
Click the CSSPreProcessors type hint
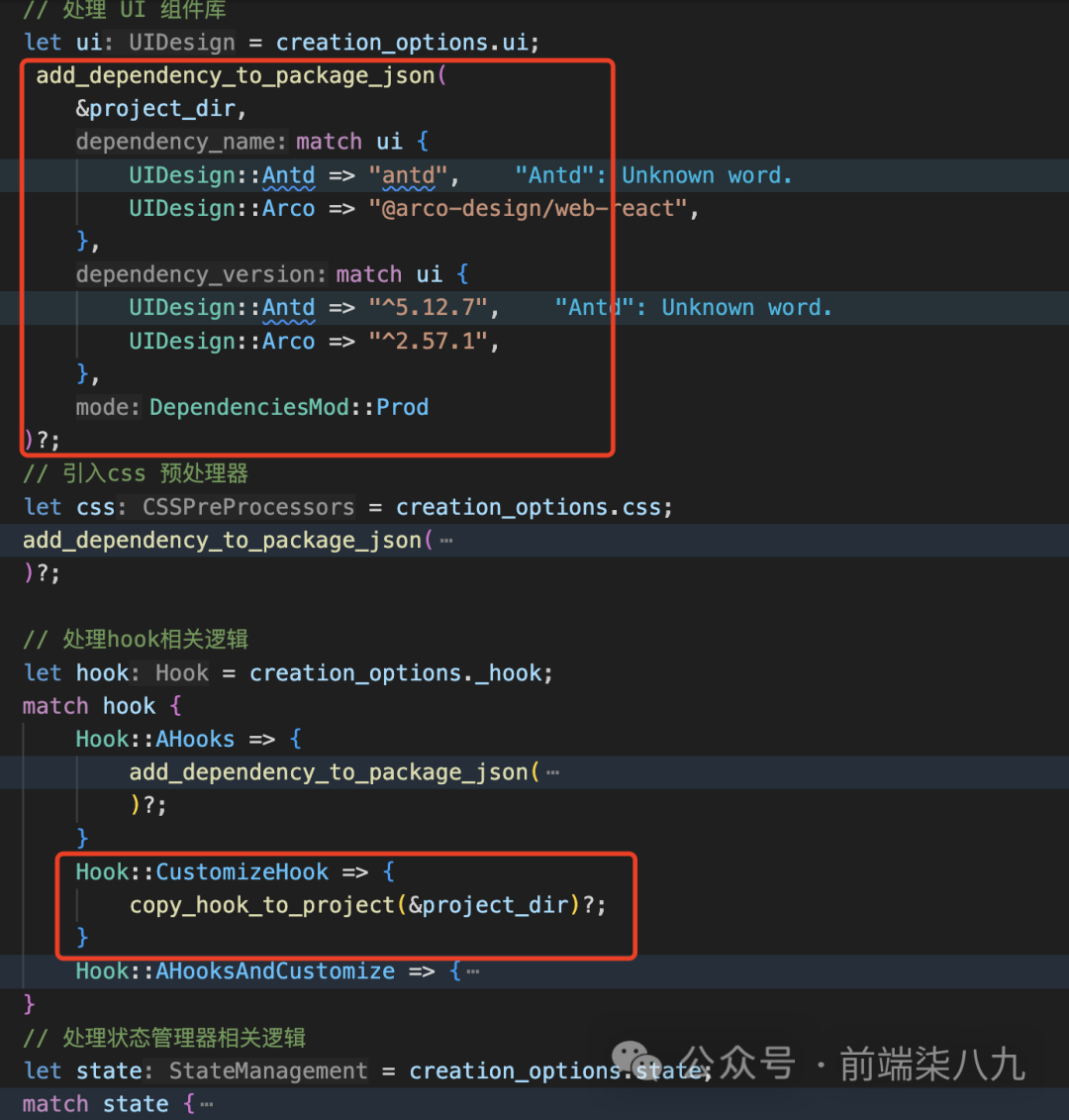tap(247, 507)
